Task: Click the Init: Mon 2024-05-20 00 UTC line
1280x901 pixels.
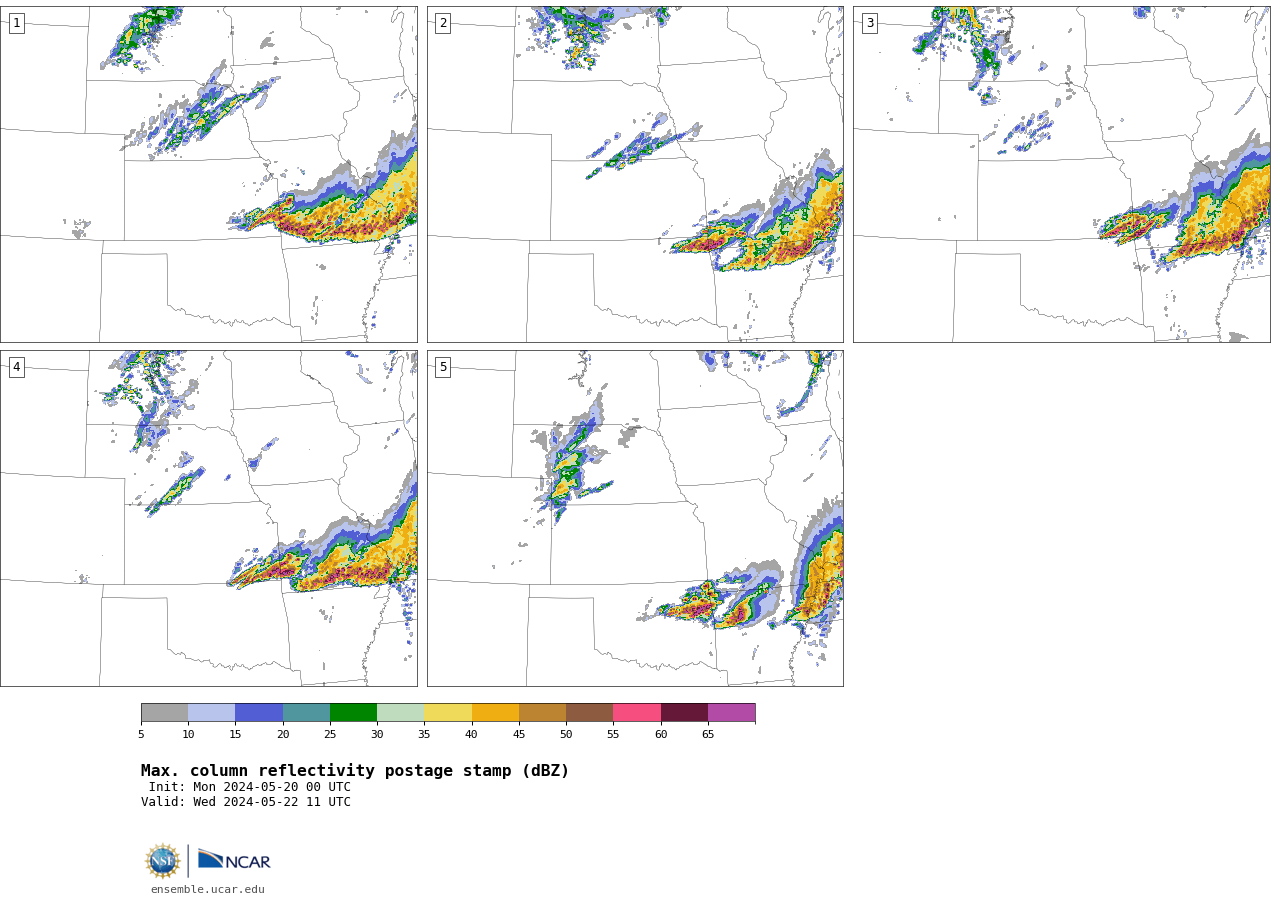Action: pyautogui.click(x=250, y=787)
